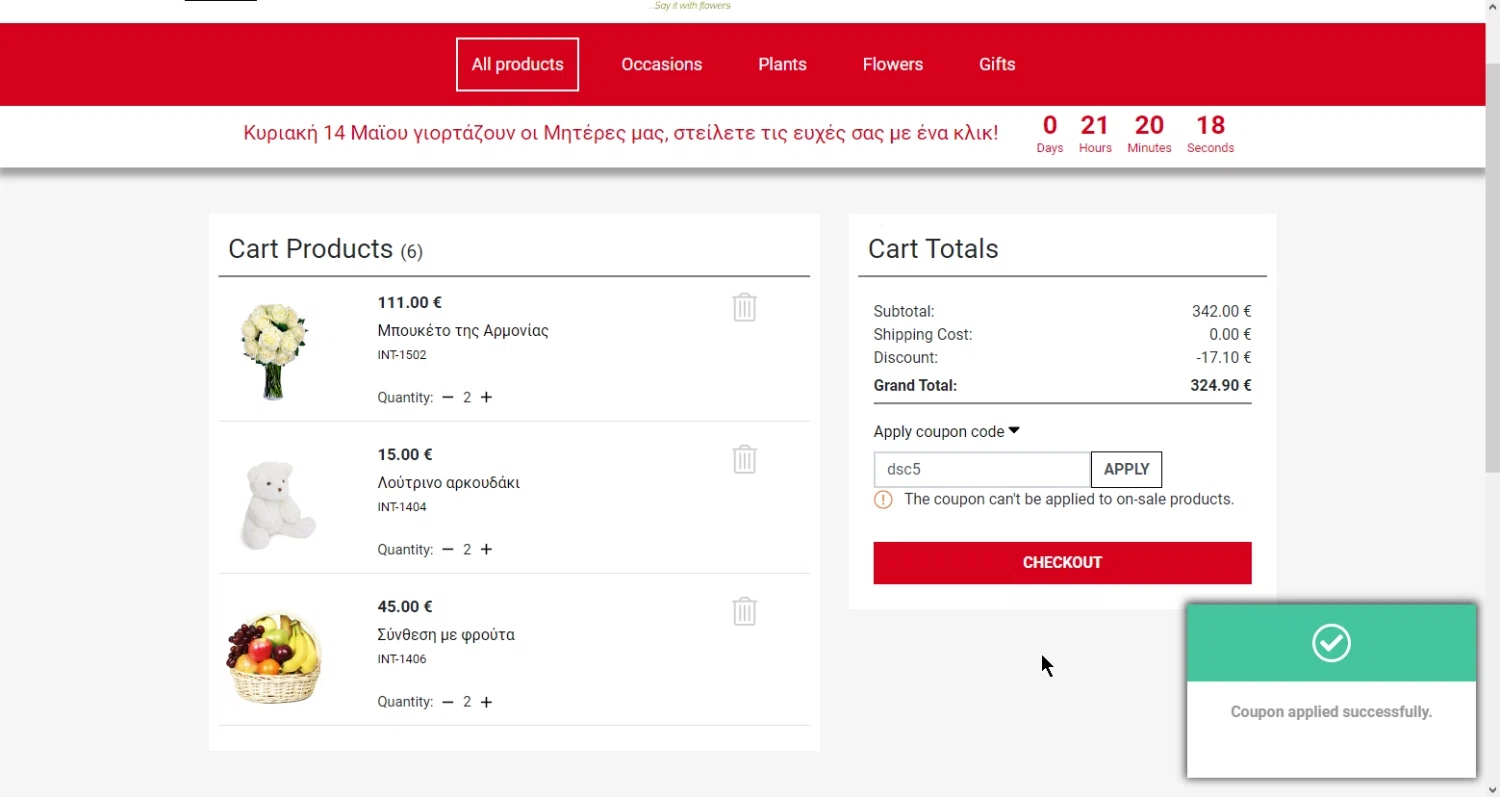This screenshot has height=797, width=1500.
Task: Decrease quantity of Σύνθεση με φρούτα
Action: (x=448, y=702)
